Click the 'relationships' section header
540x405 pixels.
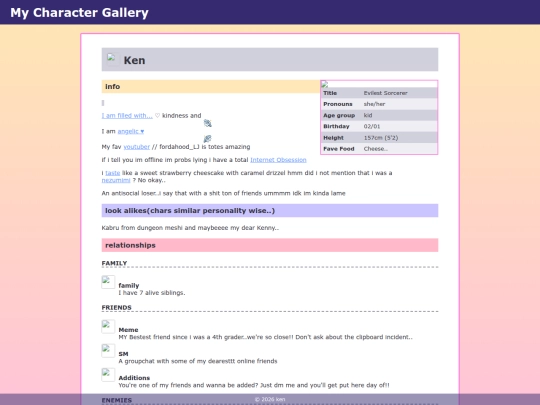tap(270, 245)
